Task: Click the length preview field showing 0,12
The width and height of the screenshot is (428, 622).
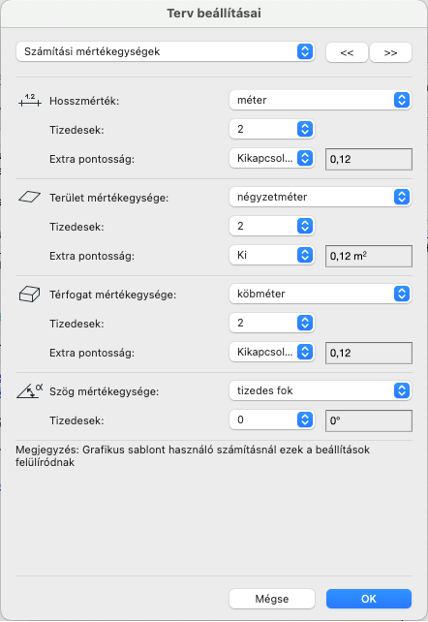Action: 369,159
